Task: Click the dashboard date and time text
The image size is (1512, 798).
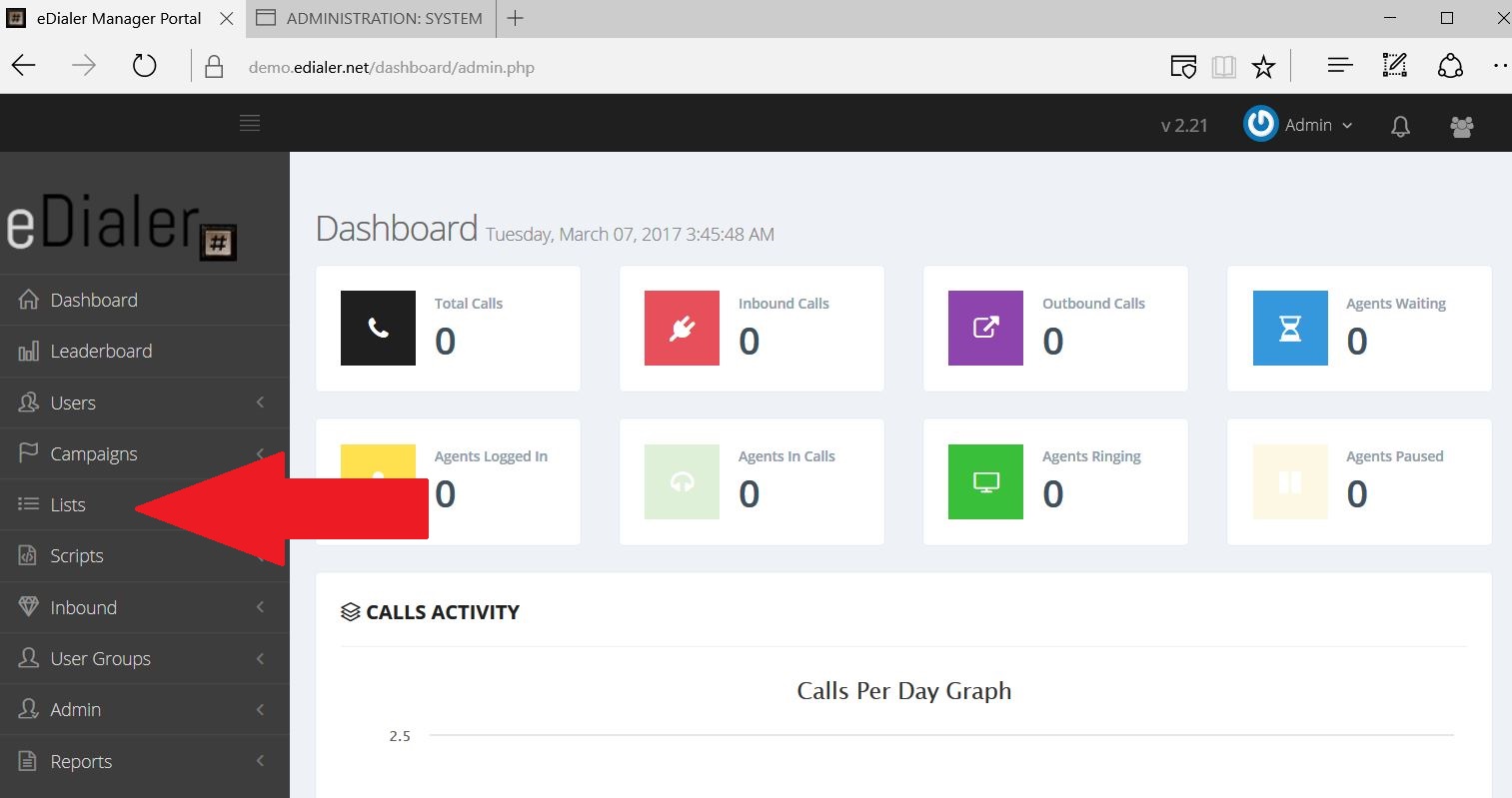Action: pos(630,235)
